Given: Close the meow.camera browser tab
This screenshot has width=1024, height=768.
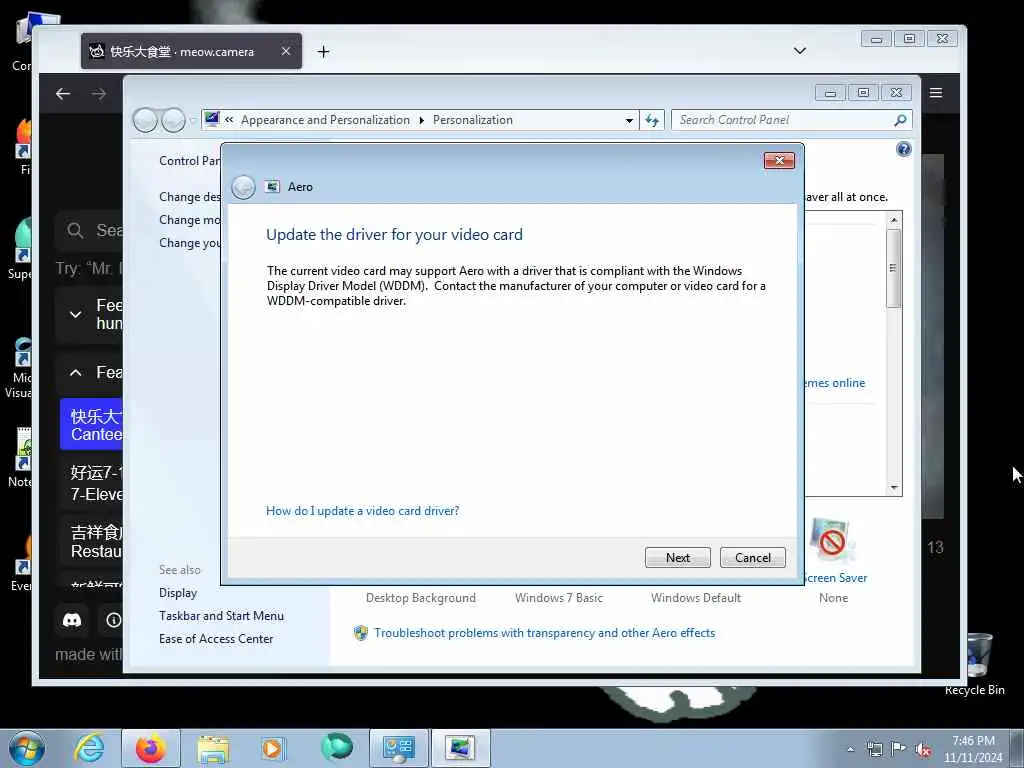Looking at the screenshot, I should click(285, 51).
